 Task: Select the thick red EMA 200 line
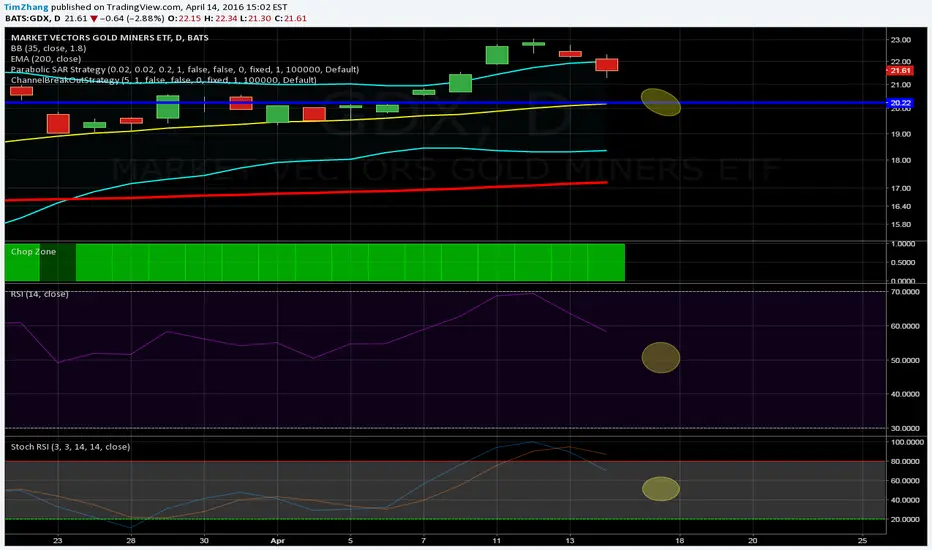tap(306, 192)
